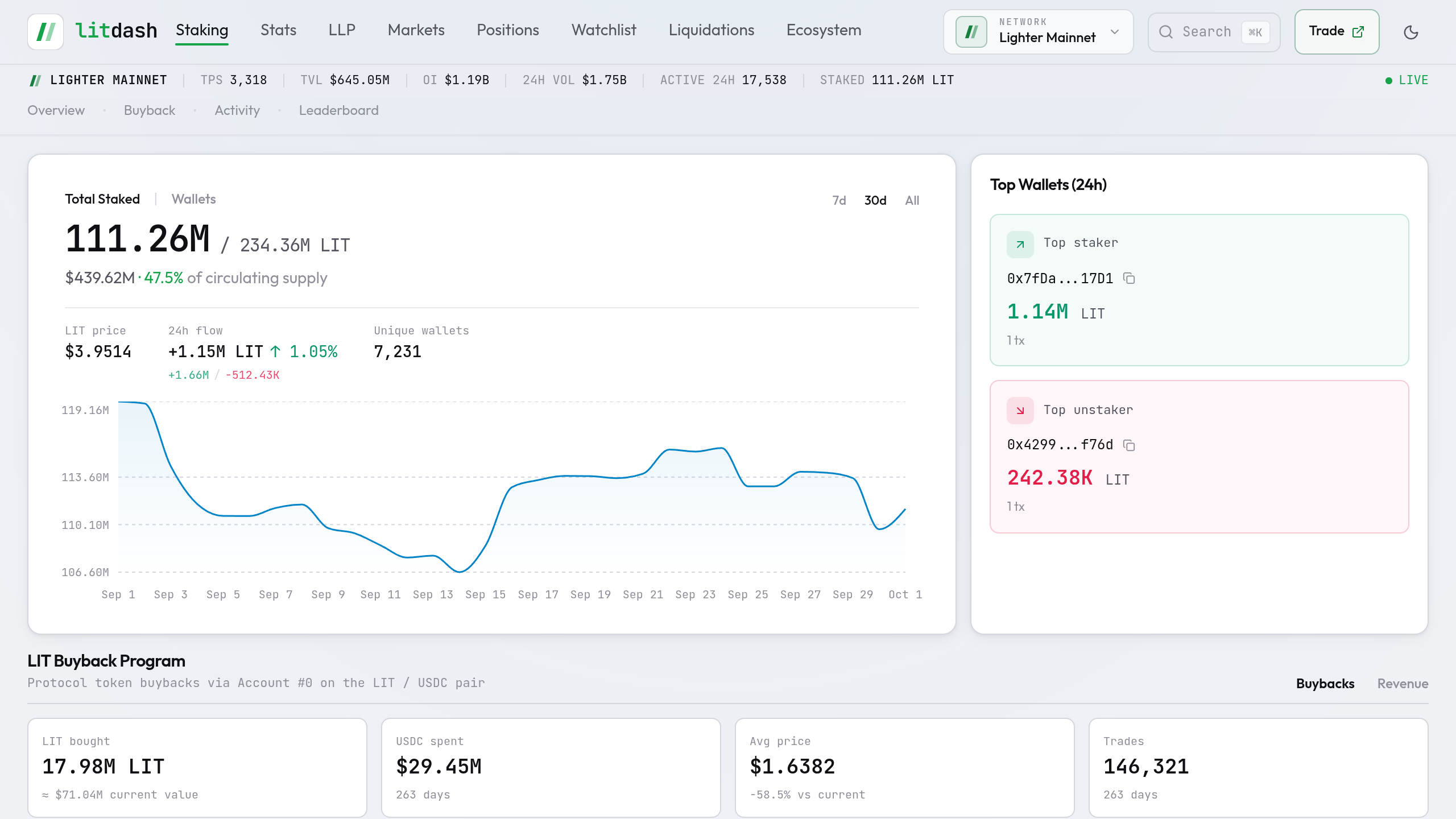The image size is (1456, 819).
Task: Click the ⌘K search shortcut badge
Action: [x=1255, y=32]
